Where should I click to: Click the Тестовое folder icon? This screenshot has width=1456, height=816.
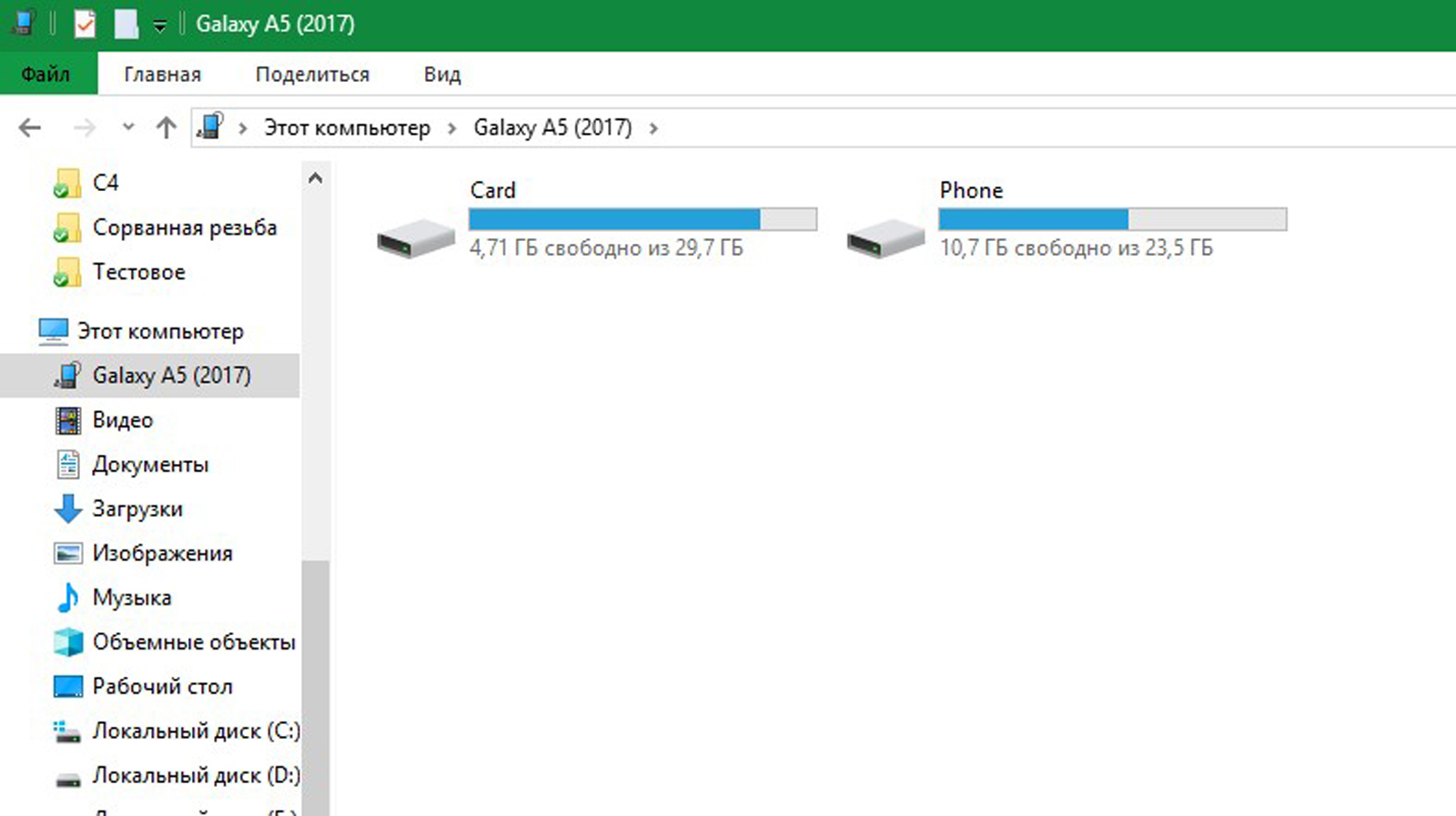66,273
